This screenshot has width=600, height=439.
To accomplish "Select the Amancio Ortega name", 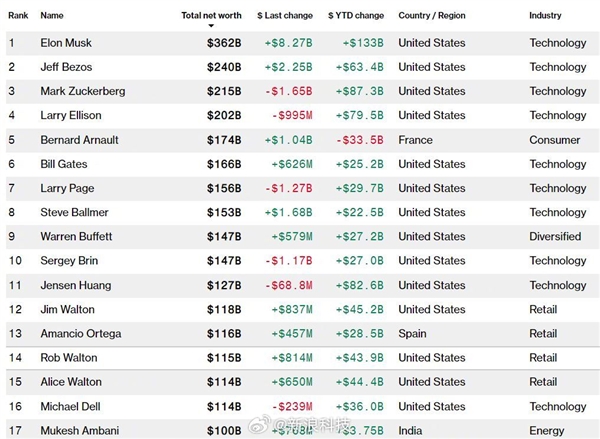I will point(81,333).
